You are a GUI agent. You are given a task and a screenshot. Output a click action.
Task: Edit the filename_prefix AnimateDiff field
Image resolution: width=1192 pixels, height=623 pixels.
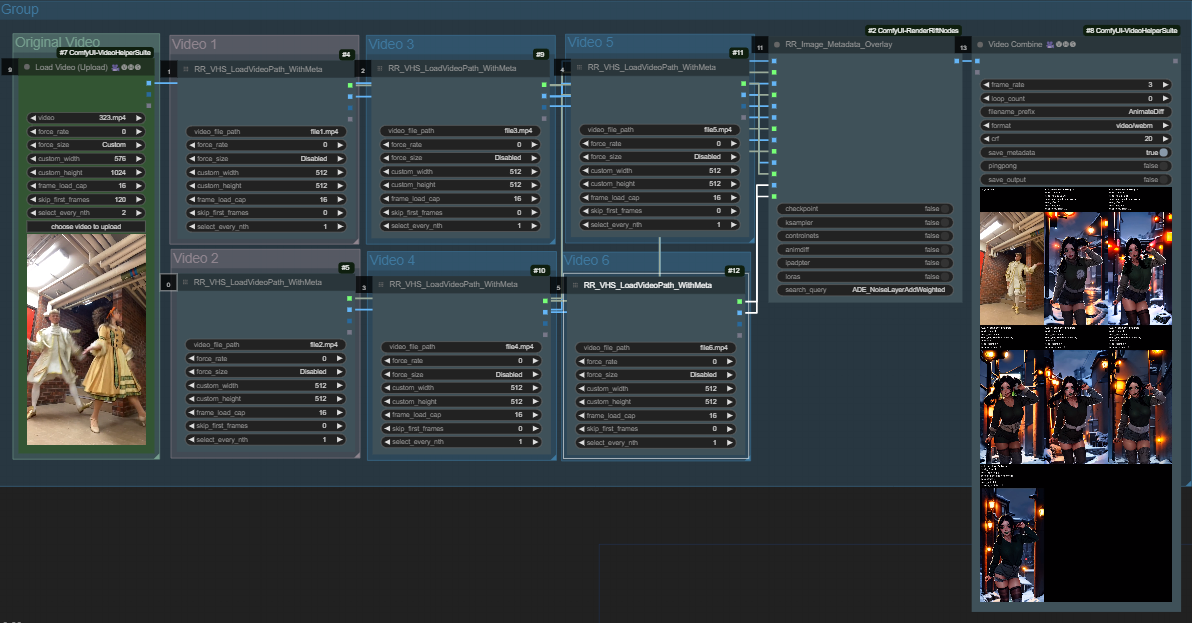(x=1076, y=112)
